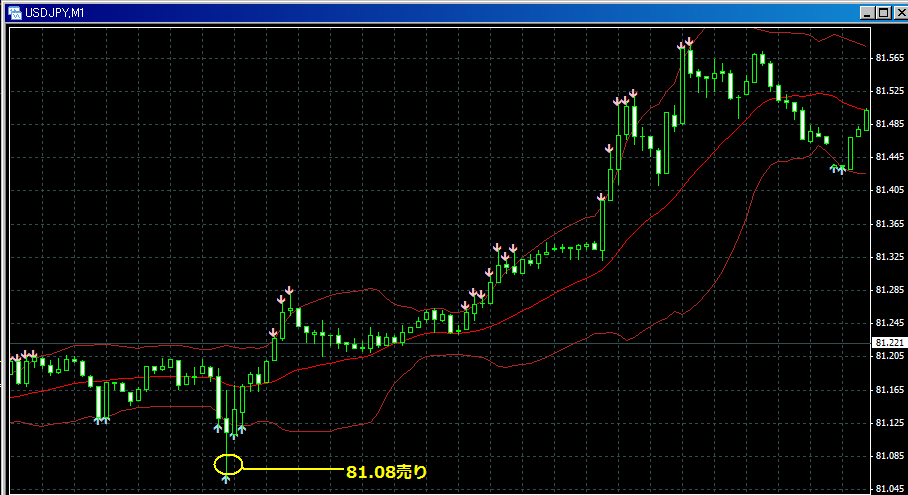Click the blue up arrow below the yellow ellipse

227,481
